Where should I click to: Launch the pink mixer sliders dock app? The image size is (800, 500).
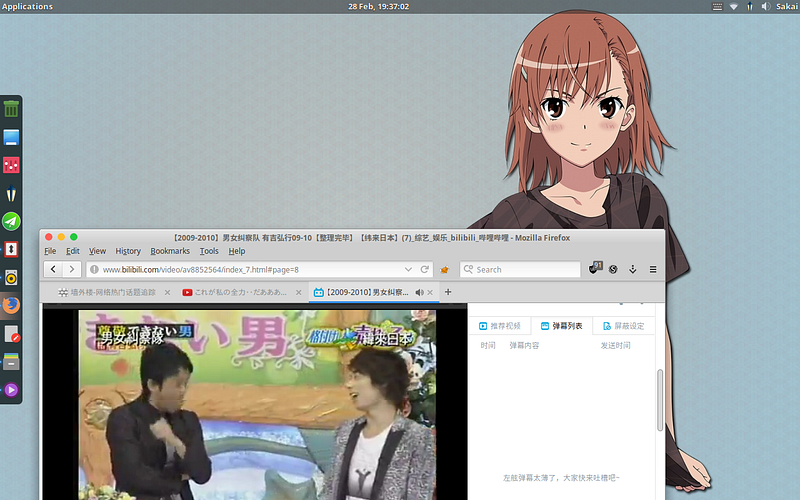11,165
